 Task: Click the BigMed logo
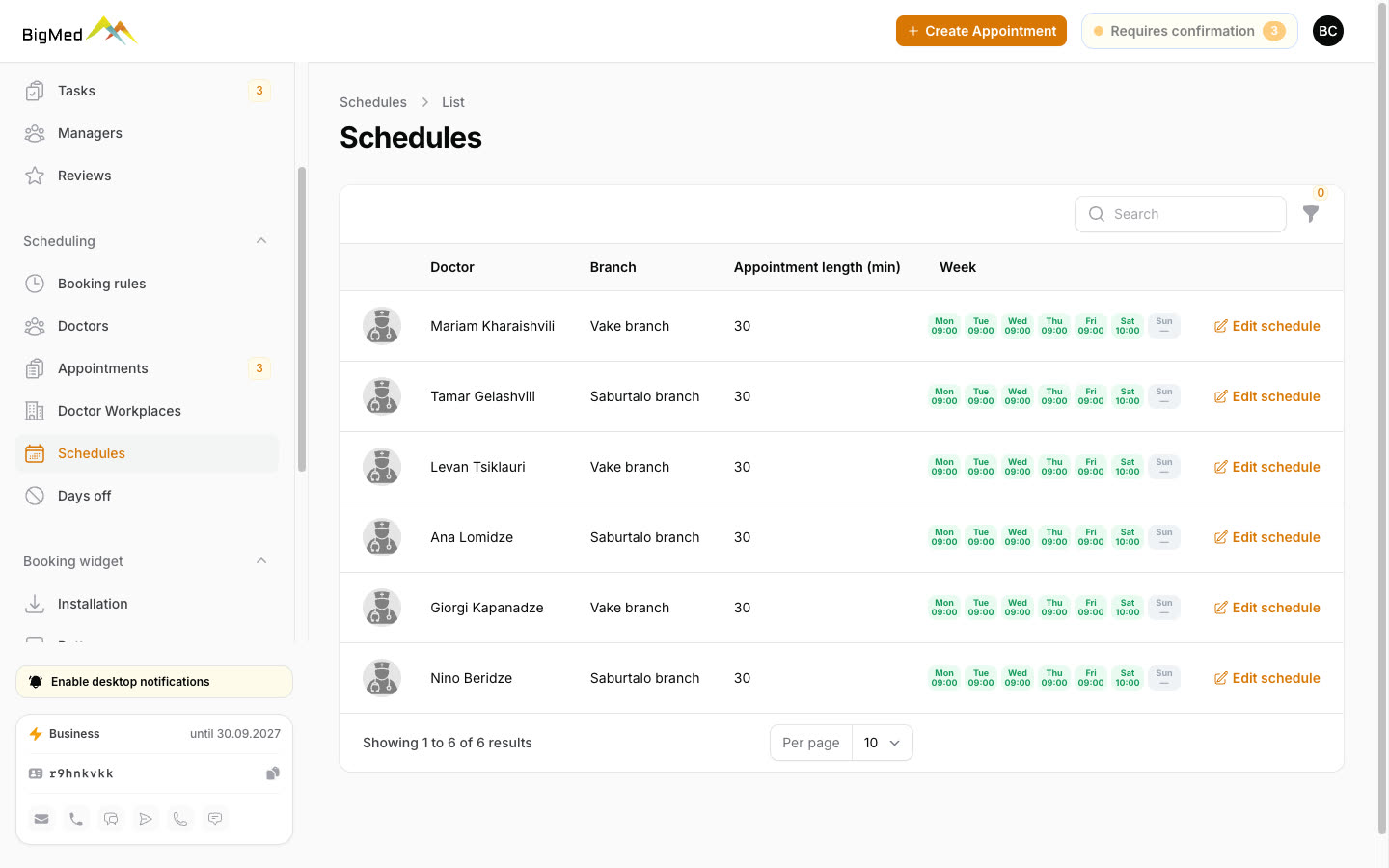tap(80, 32)
